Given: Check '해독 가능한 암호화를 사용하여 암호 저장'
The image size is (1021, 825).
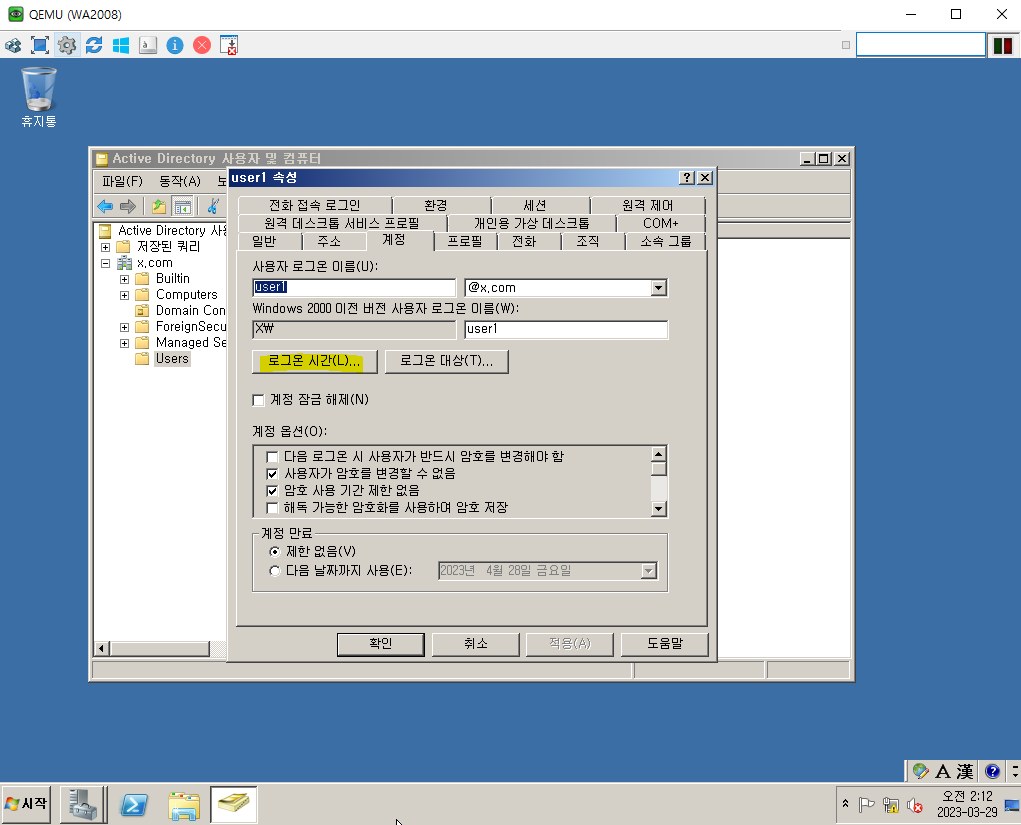Looking at the screenshot, I should (x=272, y=508).
